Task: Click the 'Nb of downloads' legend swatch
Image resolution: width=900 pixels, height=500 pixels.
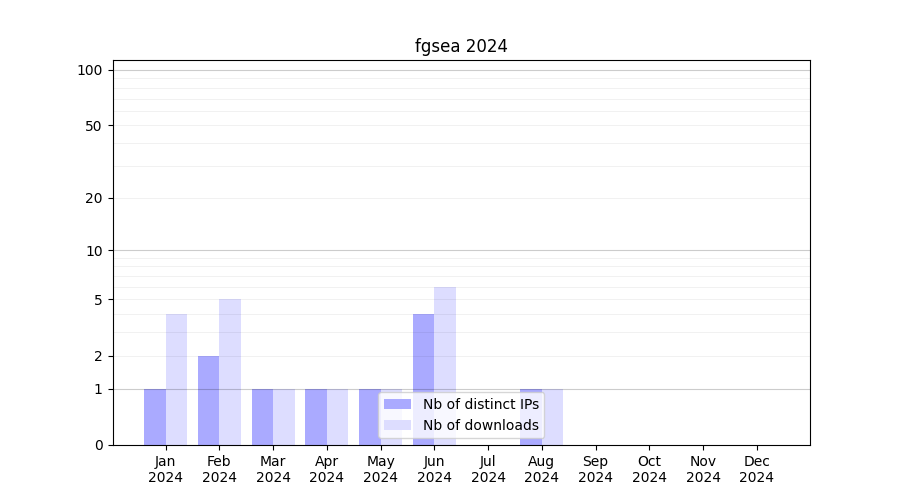Action: coord(397,425)
